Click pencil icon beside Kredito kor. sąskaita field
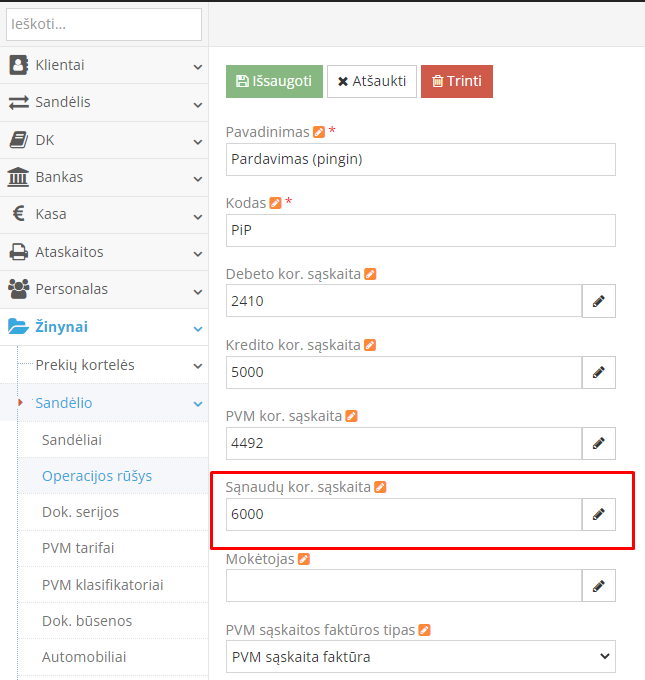Image resolution: width=645 pixels, height=680 pixels. 598,372
